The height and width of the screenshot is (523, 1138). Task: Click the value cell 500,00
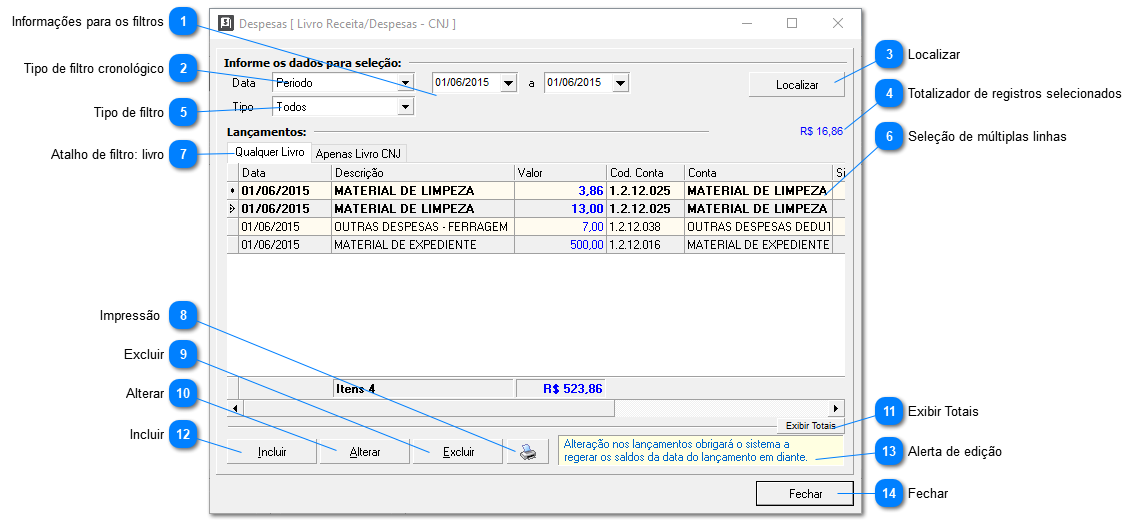560,244
